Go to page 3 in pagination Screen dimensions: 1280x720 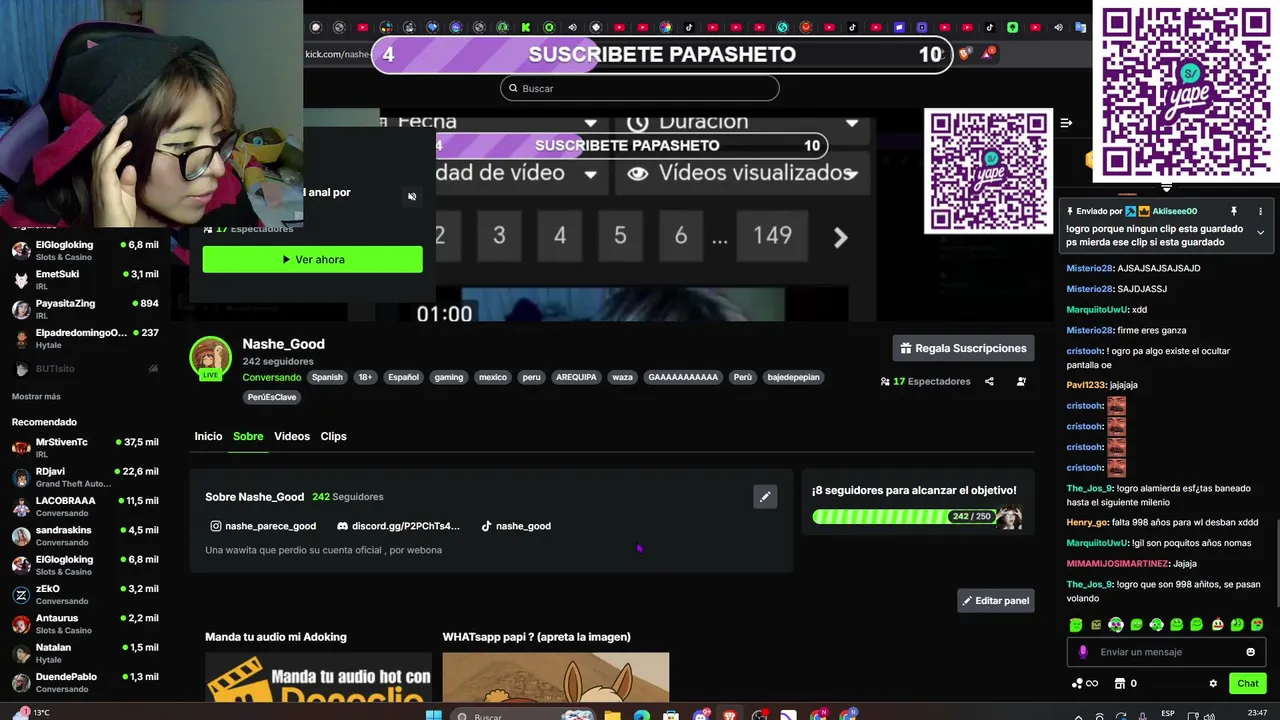pyautogui.click(x=499, y=236)
